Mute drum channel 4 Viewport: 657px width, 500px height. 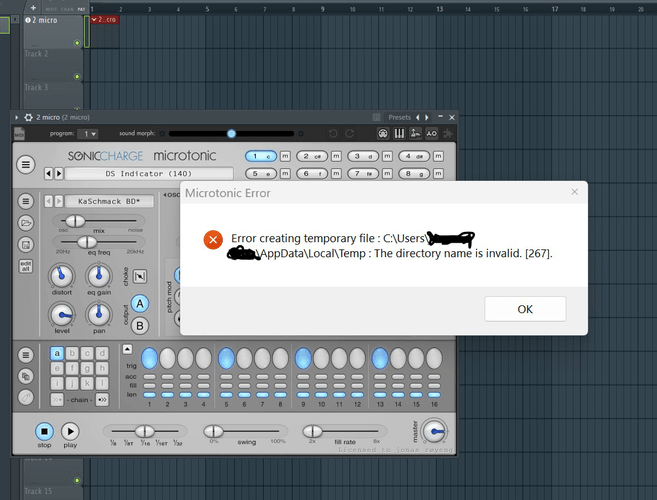tap(438, 156)
